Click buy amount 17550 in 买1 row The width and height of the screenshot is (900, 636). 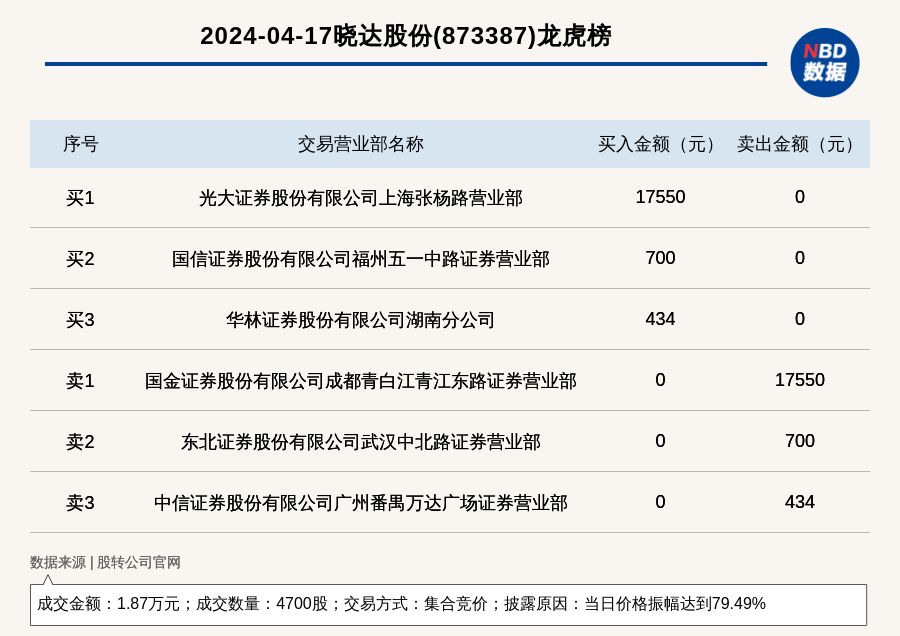(660, 197)
